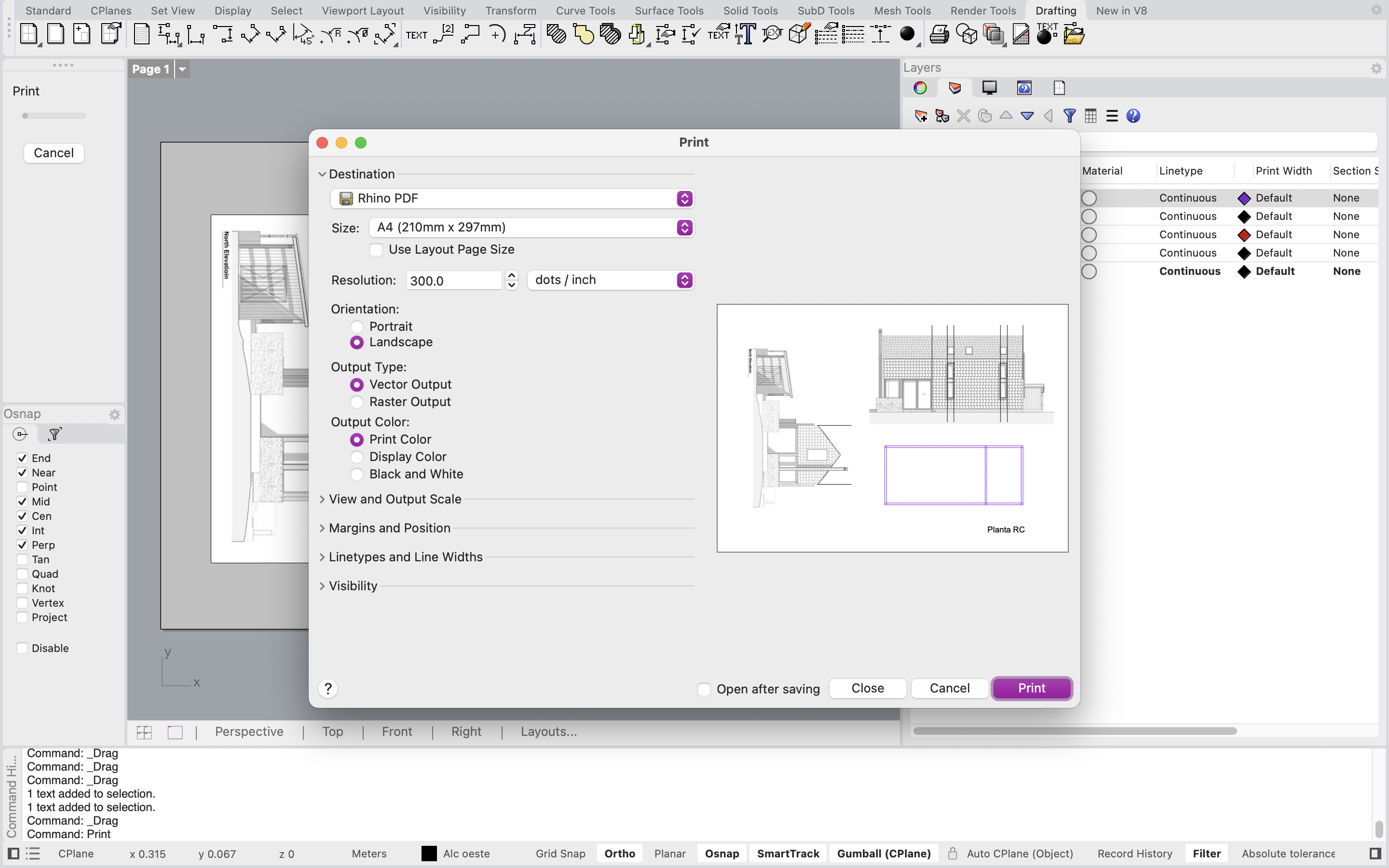
Task: Toggle the Tan osnap checkbox
Action: point(22,560)
